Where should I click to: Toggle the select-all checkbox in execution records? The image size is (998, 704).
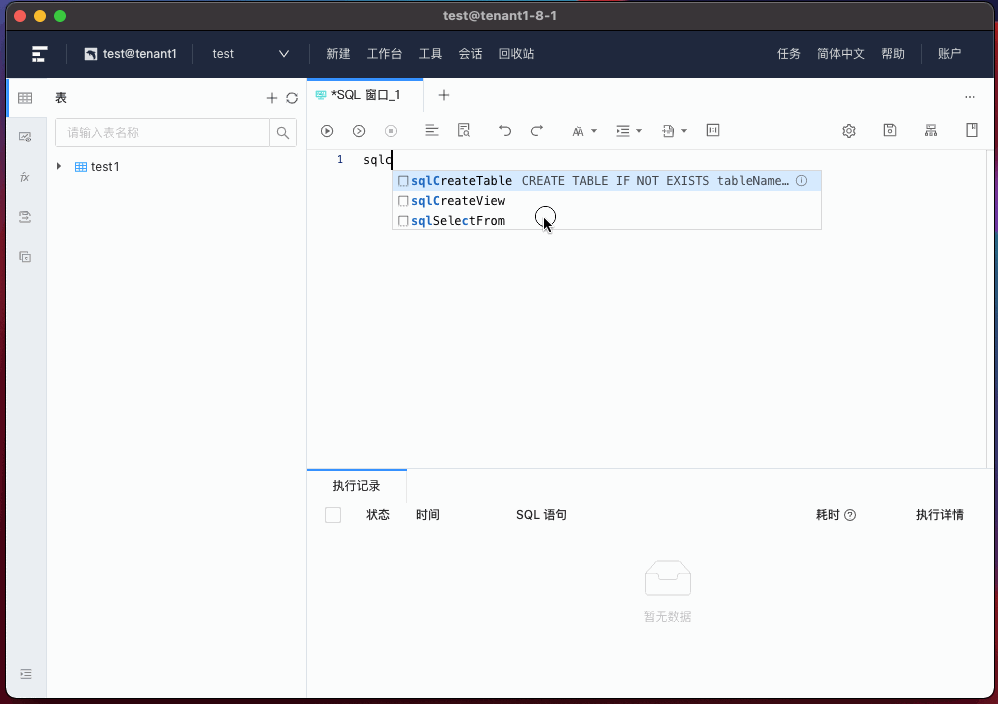(x=333, y=515)
